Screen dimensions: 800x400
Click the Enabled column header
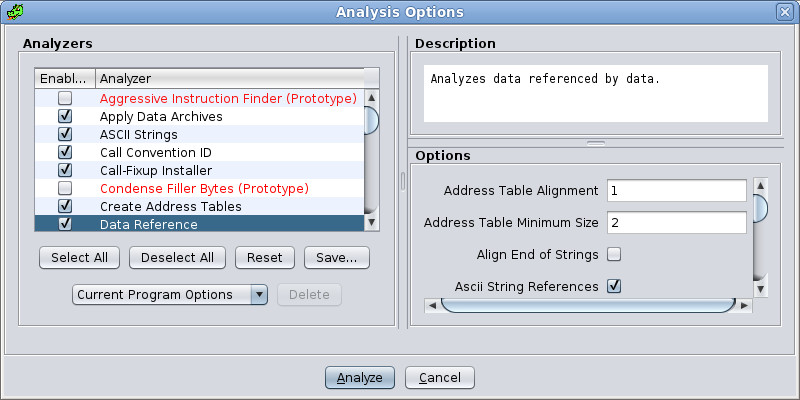pos(65,78)
